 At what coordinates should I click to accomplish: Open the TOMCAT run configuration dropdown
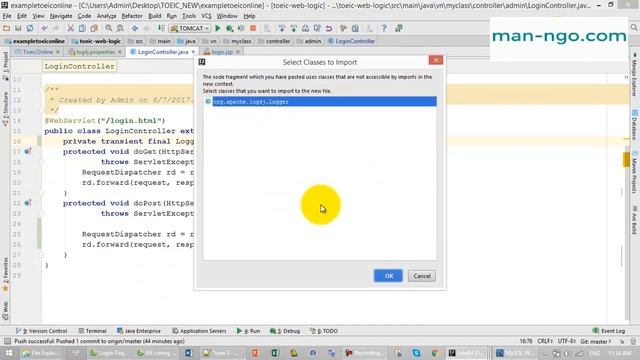pos(190,28)
